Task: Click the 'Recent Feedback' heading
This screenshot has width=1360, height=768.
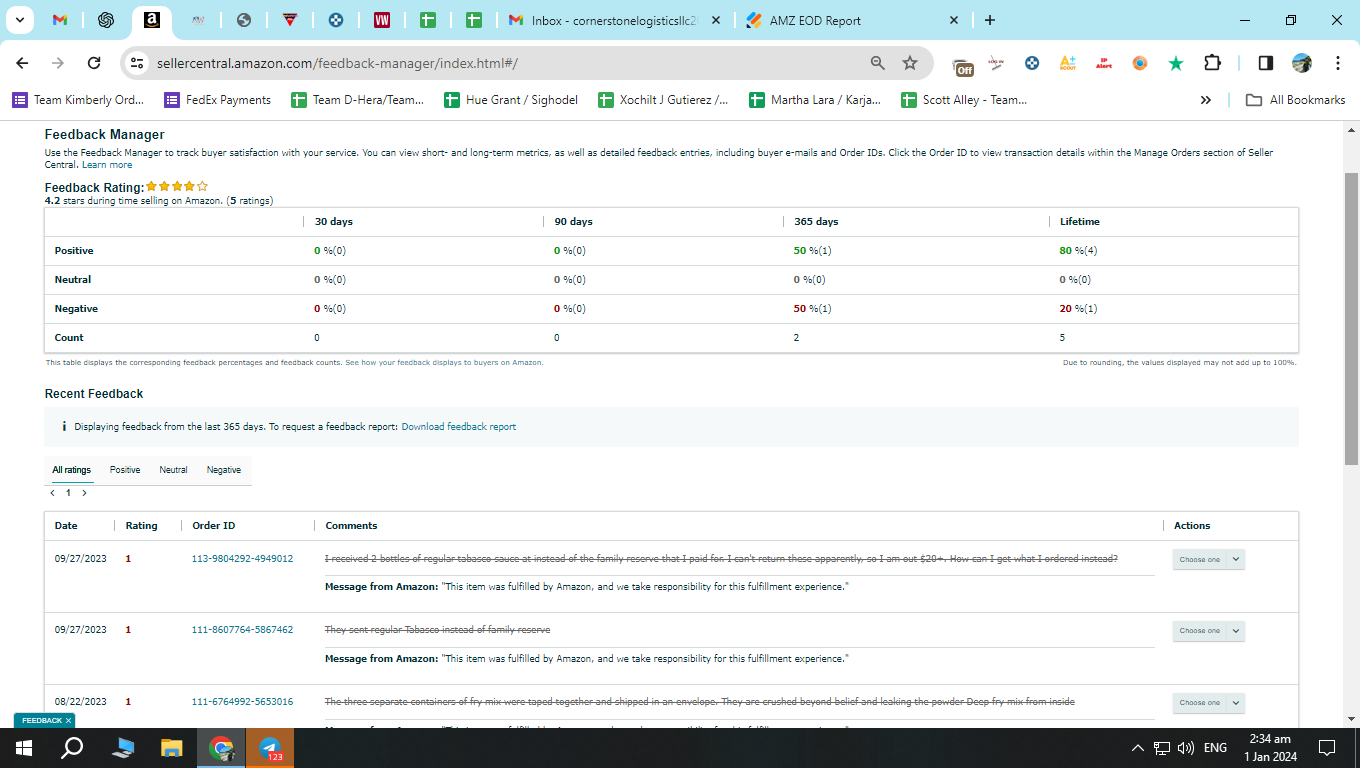Action: point(94,394)
